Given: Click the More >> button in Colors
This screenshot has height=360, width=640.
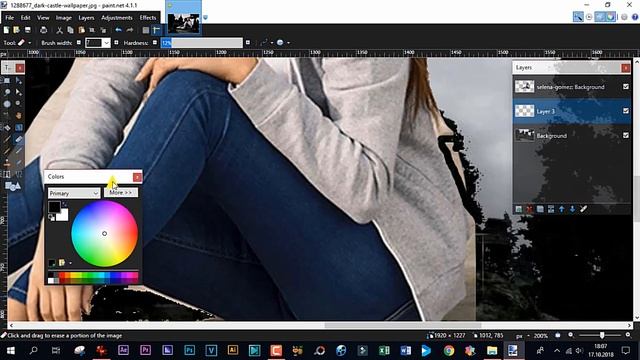Looking at the screenshot, I should pyautogui.click(x=121, y=193).
